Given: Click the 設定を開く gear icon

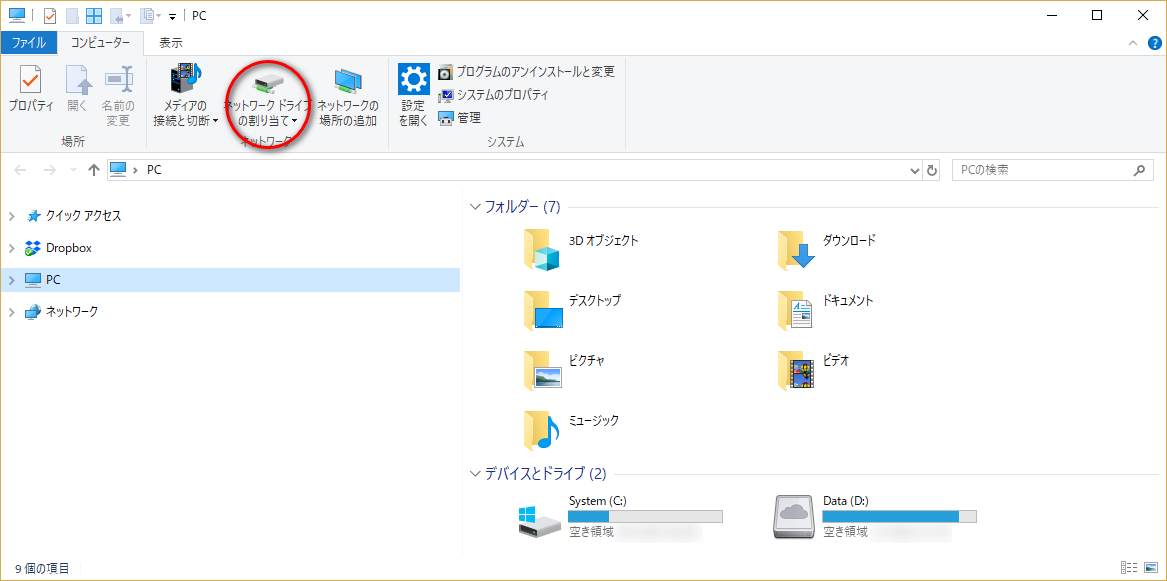Looking at the screenshot, I should click(x=413, y=80).
